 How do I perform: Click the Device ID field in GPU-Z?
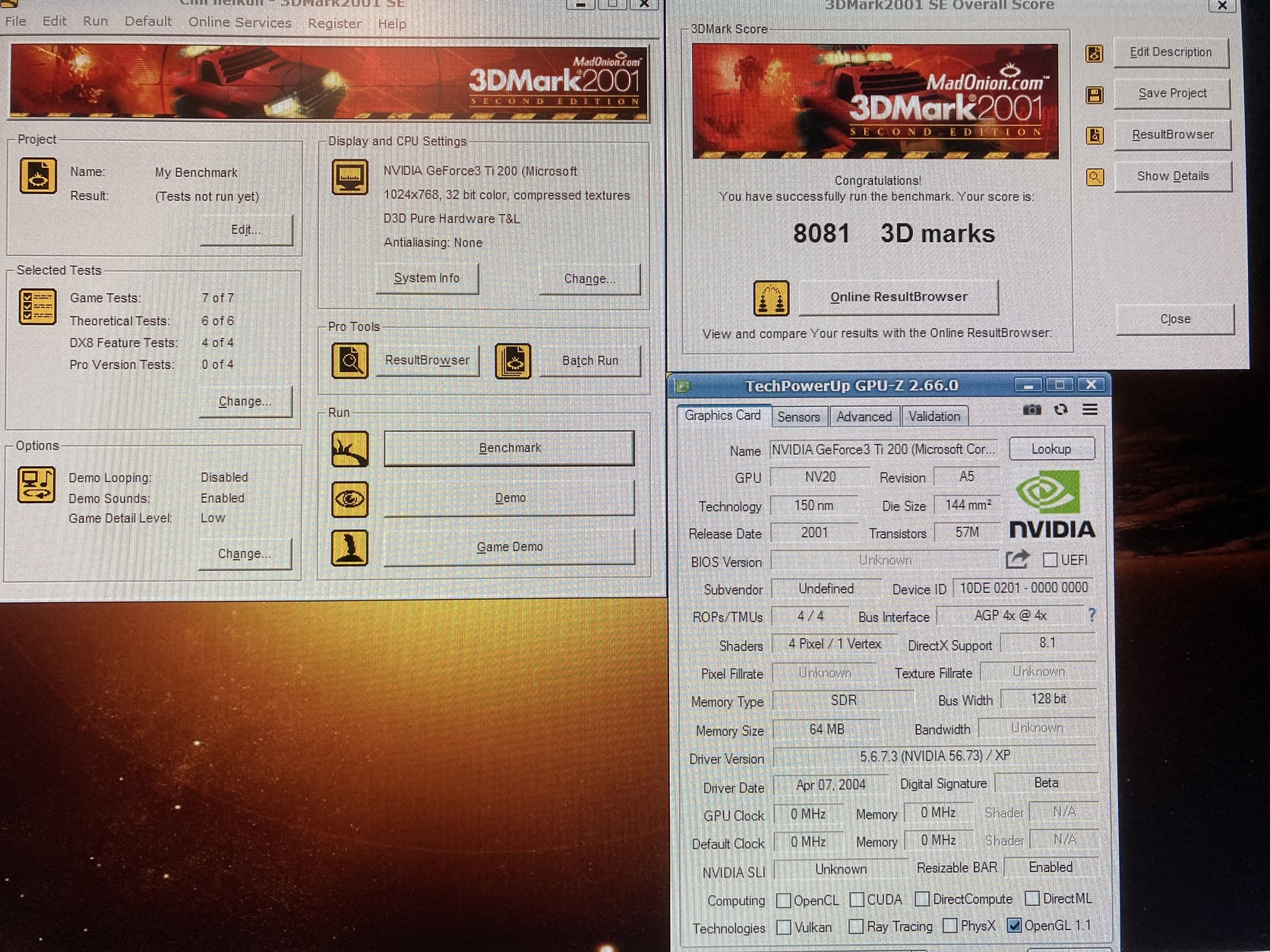click(x=1024, y=588)
